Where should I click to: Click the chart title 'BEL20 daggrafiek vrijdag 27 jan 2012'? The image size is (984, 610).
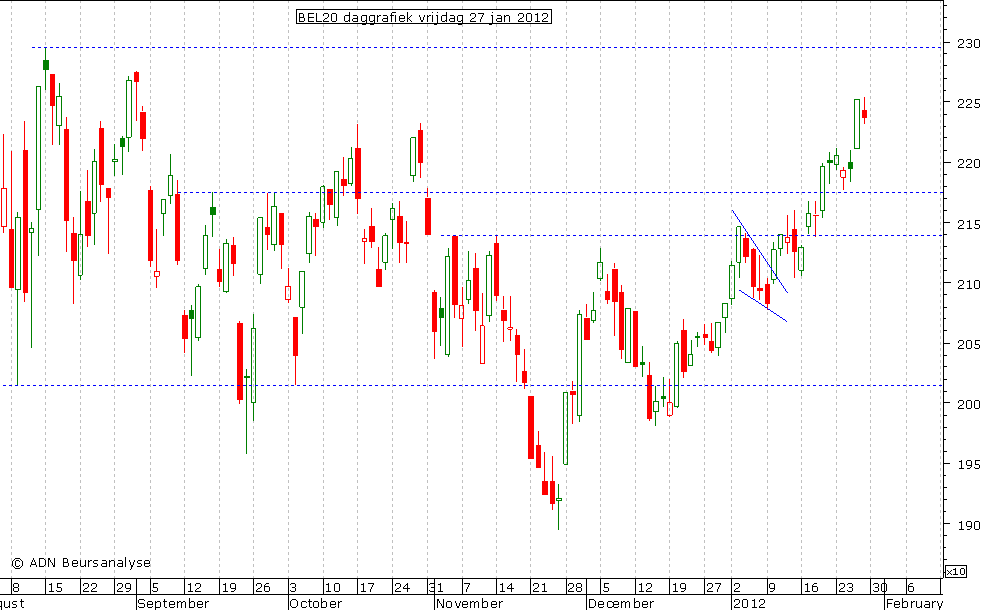(424, 18)
